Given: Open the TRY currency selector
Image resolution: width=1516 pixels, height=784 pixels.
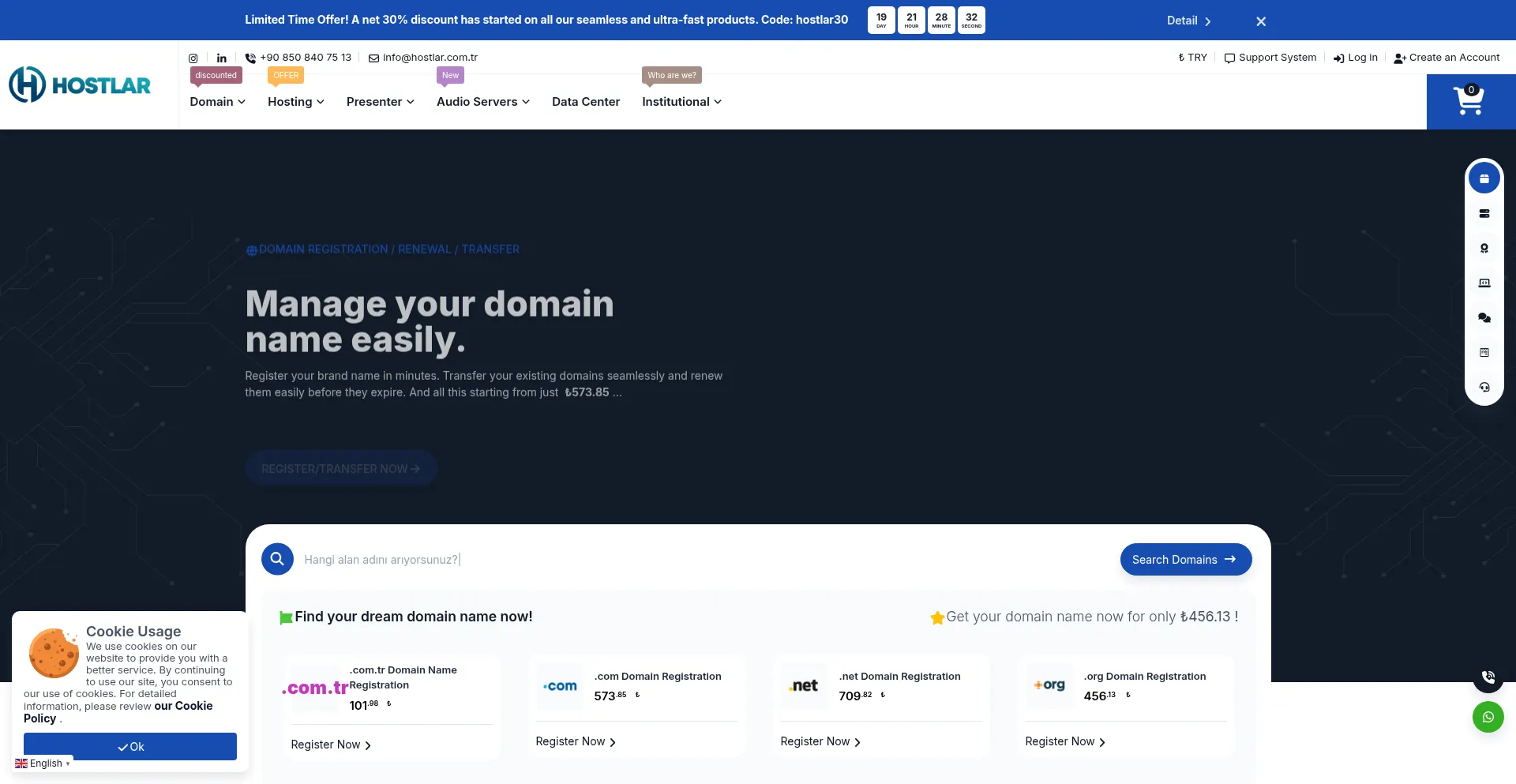Looking at the screenshot, I should pos(1192,58).
